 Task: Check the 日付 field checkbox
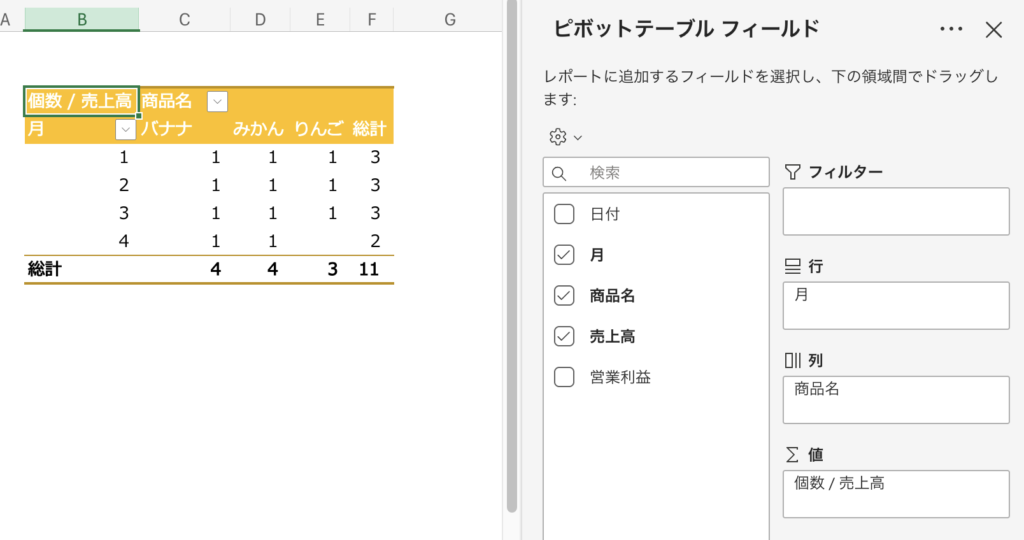pyautogui.click(x=564, y=214)
